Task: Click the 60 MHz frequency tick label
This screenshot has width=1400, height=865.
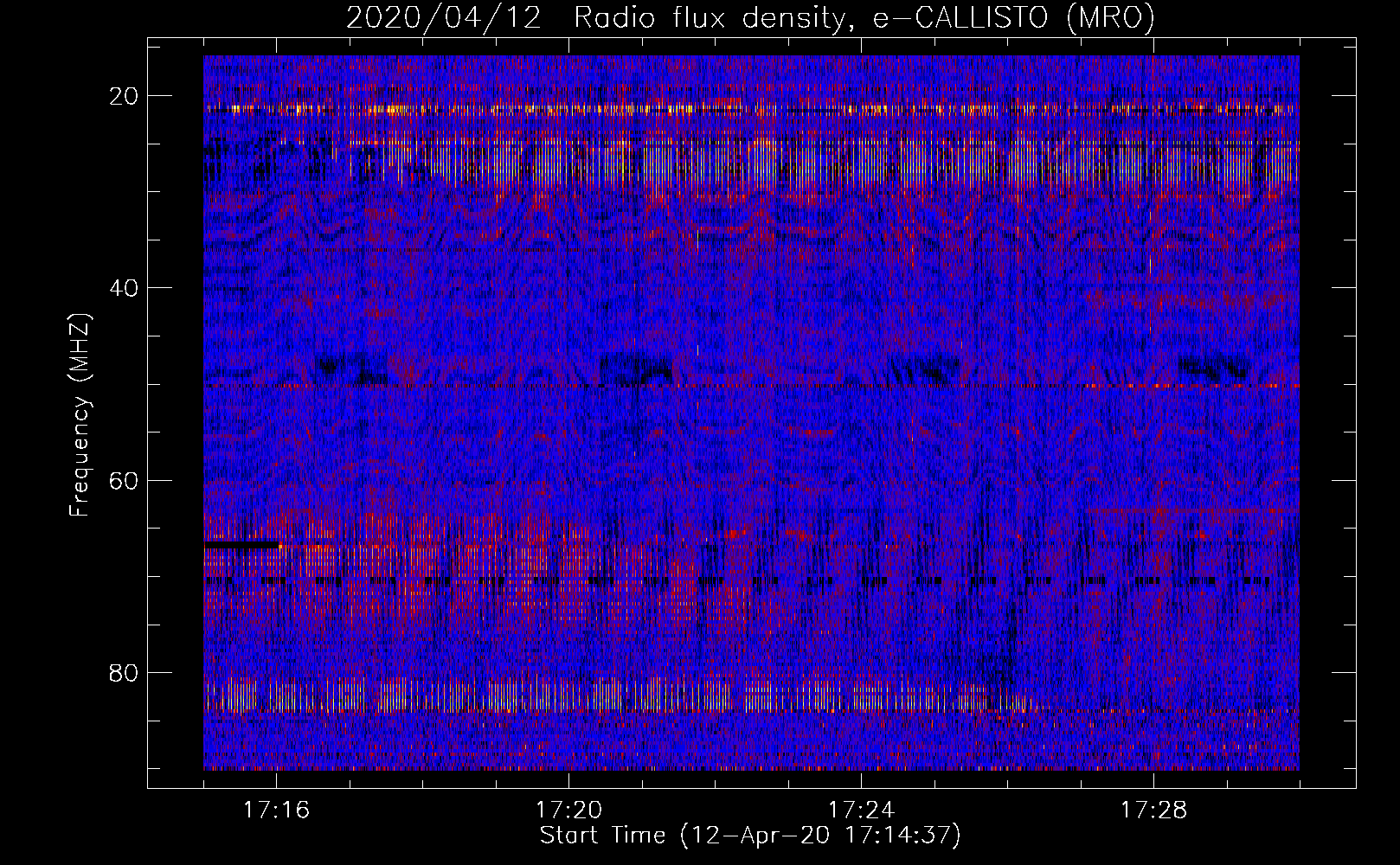Action: pos(125,480)
